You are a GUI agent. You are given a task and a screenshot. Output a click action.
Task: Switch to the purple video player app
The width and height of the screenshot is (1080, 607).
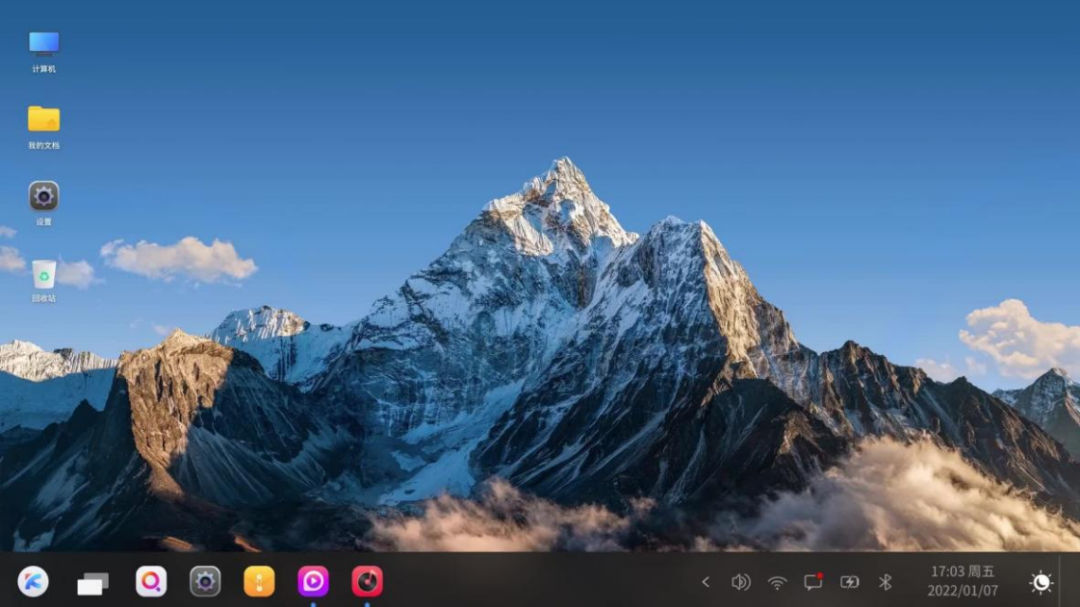point(313,582)
